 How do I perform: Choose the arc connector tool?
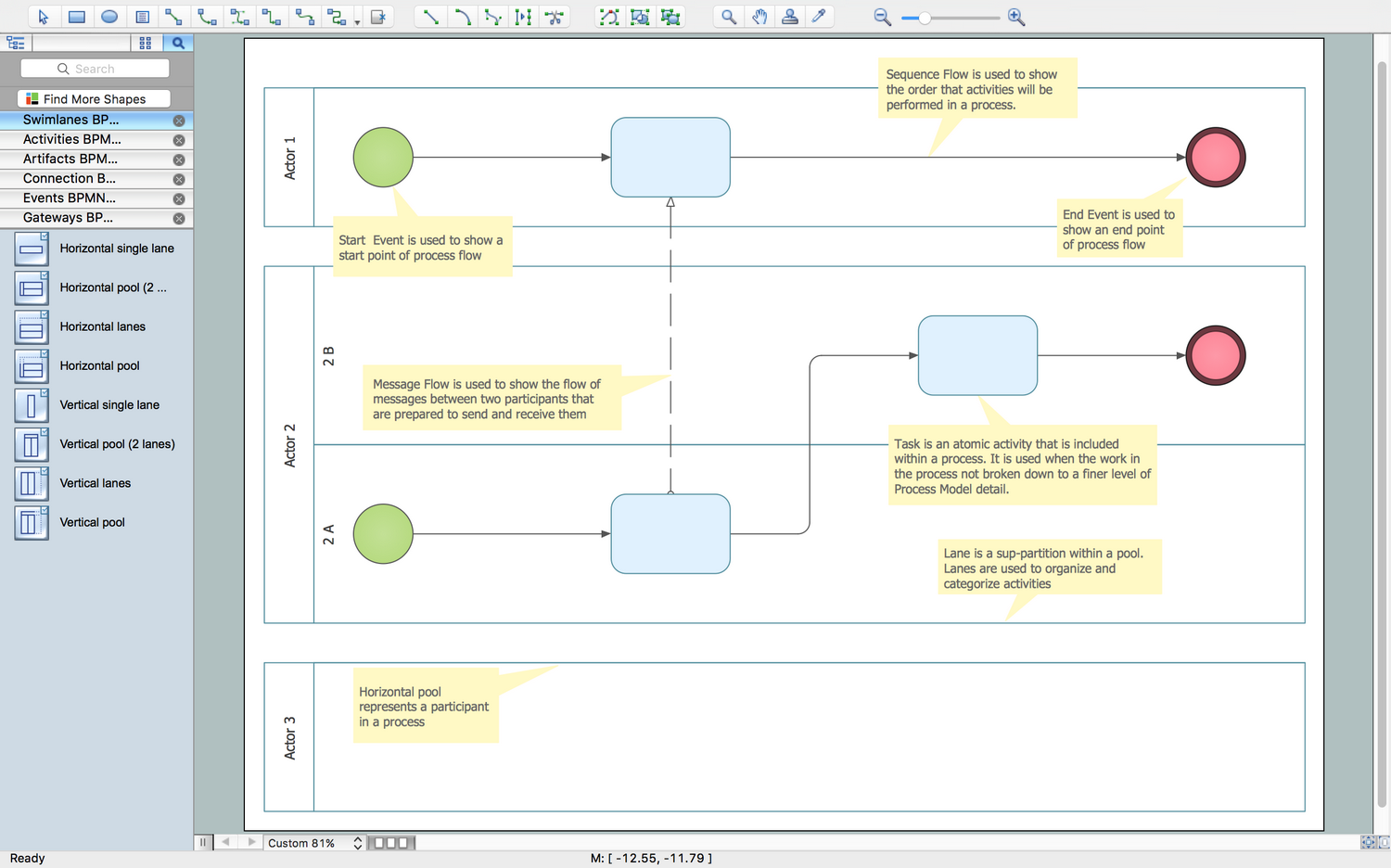point(207,17)
